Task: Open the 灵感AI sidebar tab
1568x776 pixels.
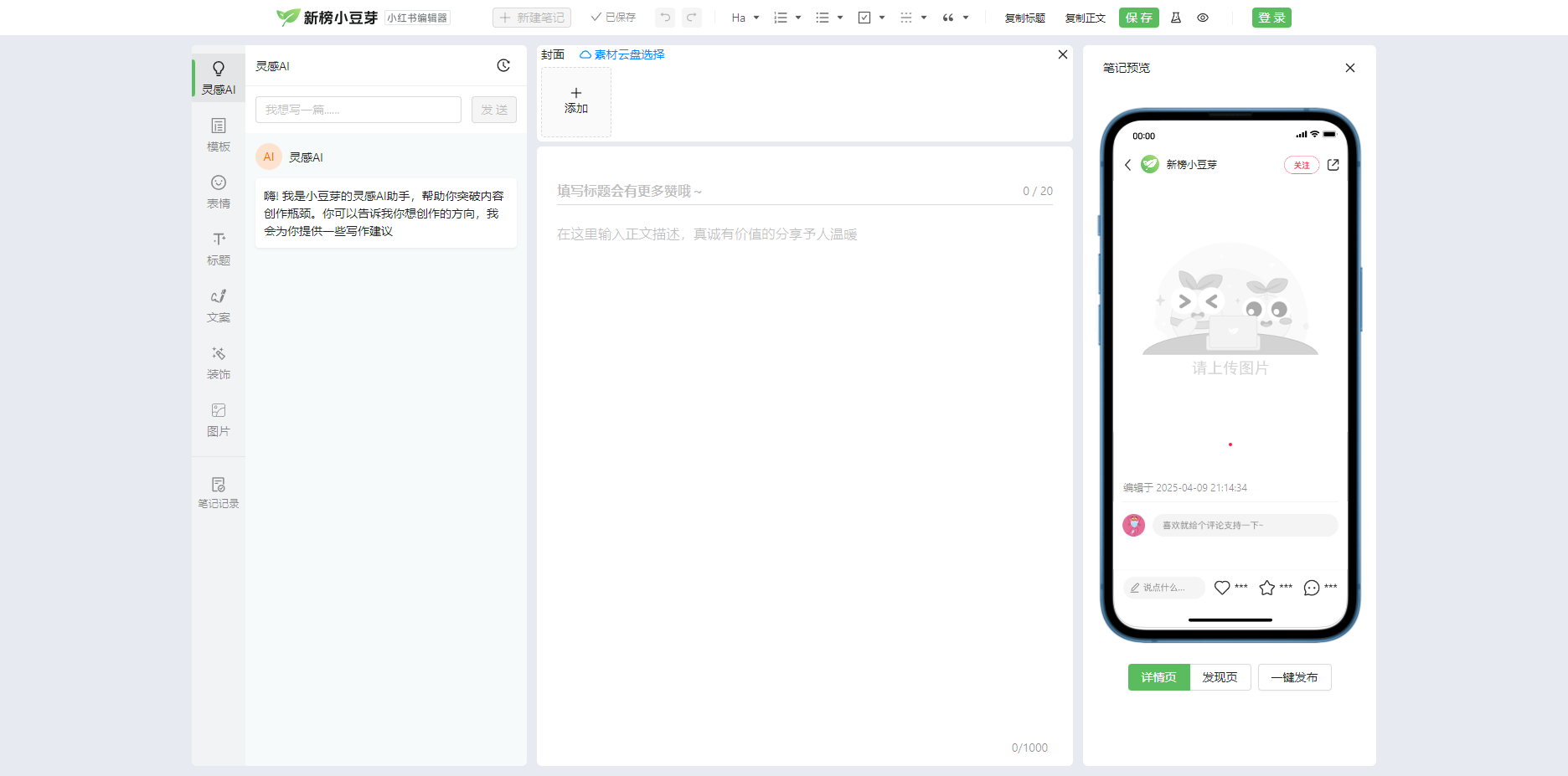Action: click(x=219, y=78)
